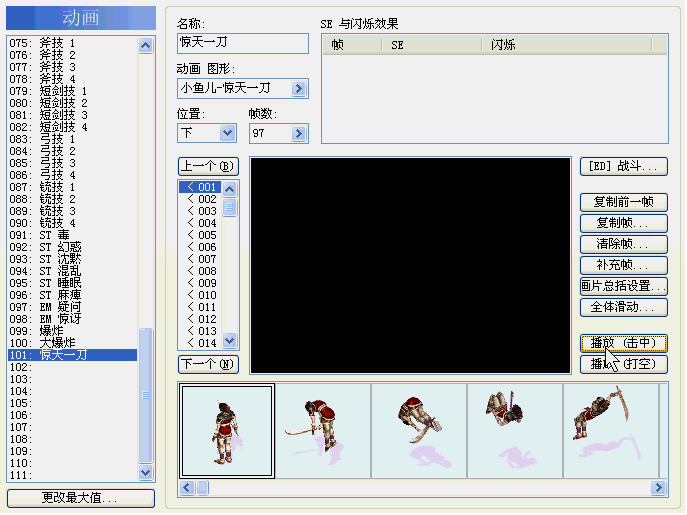This screenshot has width=687, height=515.
Task: Click the frame list scroll up arrow
Action: point(230,189)
